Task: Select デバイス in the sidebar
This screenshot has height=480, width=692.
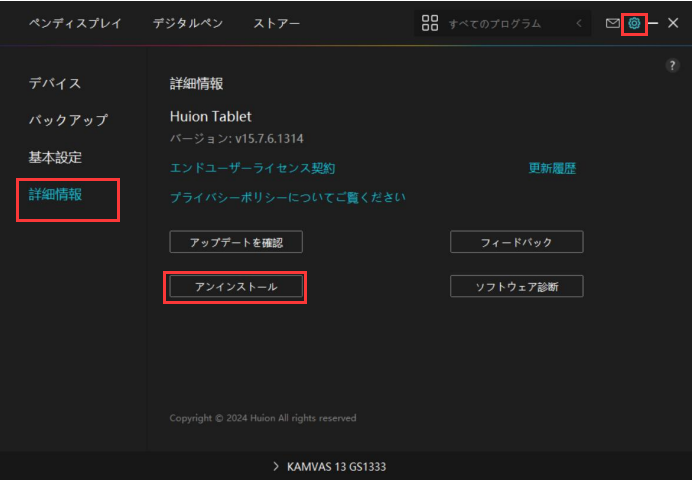Action: click(55, 83)
